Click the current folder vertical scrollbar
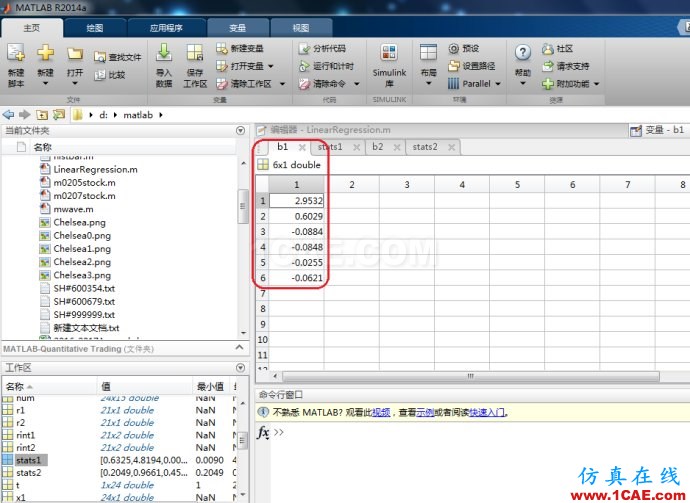This screenshot has height=503, width=690. (243, 206)
